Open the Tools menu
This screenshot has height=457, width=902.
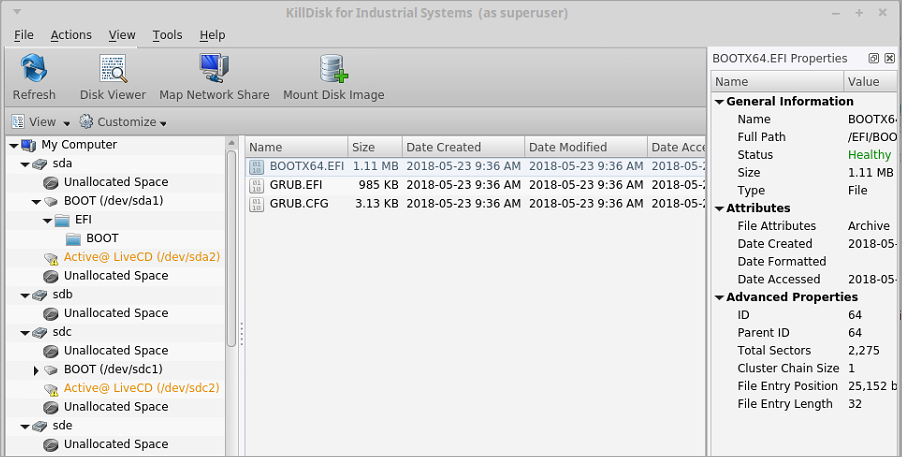click(167, 35)
